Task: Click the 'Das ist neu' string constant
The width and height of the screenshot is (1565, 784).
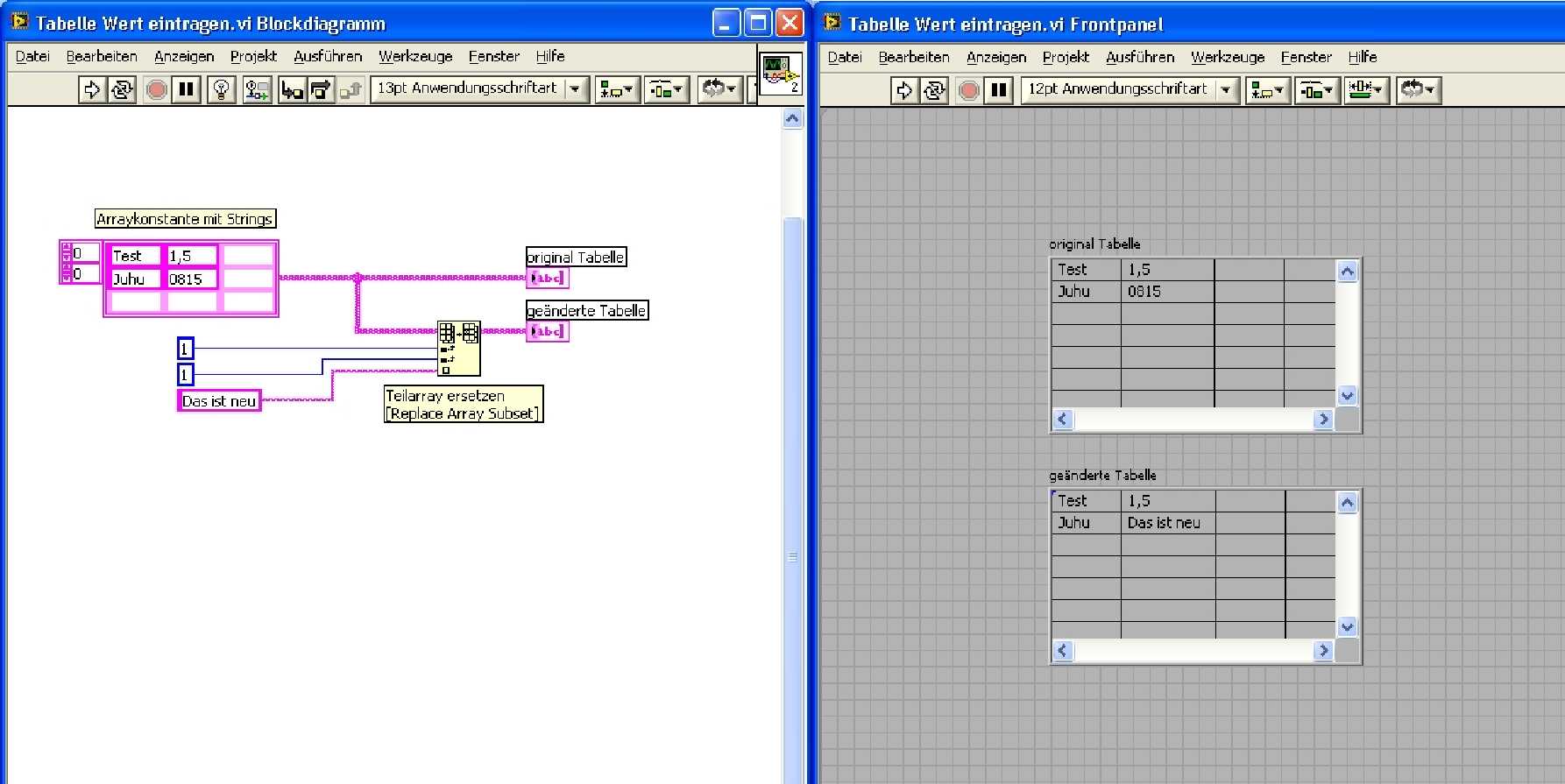Action: 219,401
